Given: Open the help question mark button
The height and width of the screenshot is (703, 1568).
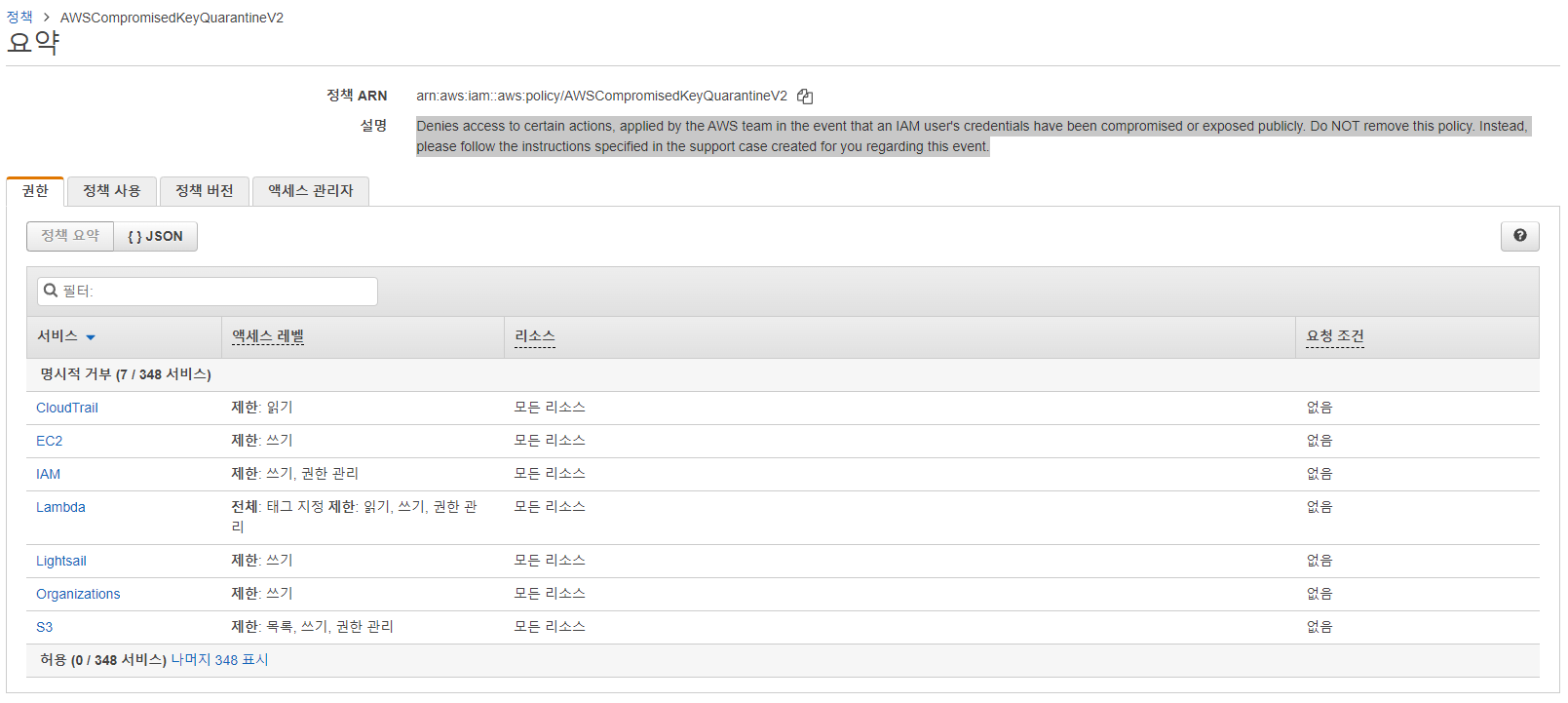Looking at the screenshot, I should coord(1520,236).
